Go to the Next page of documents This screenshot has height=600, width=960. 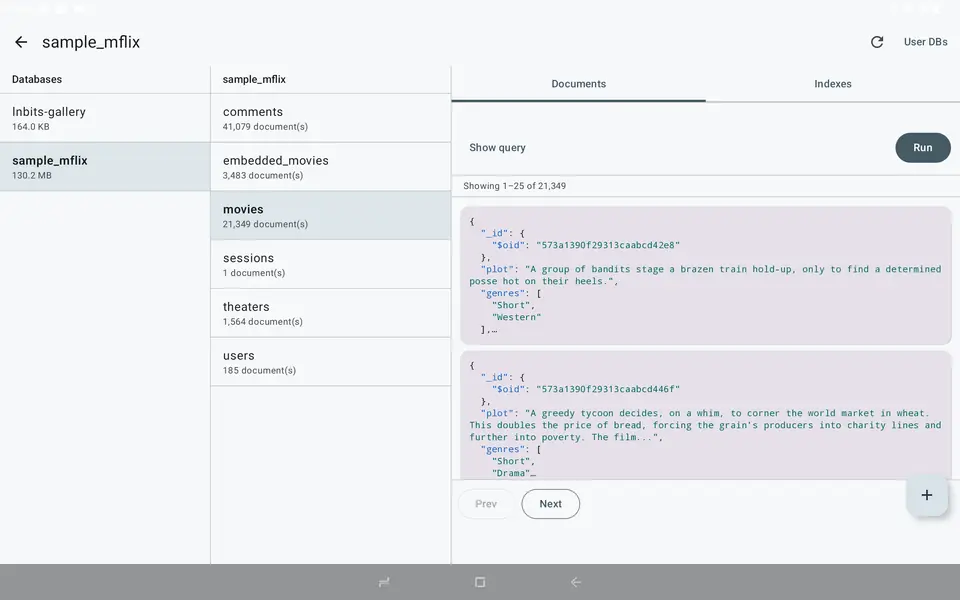coord(550,504)
